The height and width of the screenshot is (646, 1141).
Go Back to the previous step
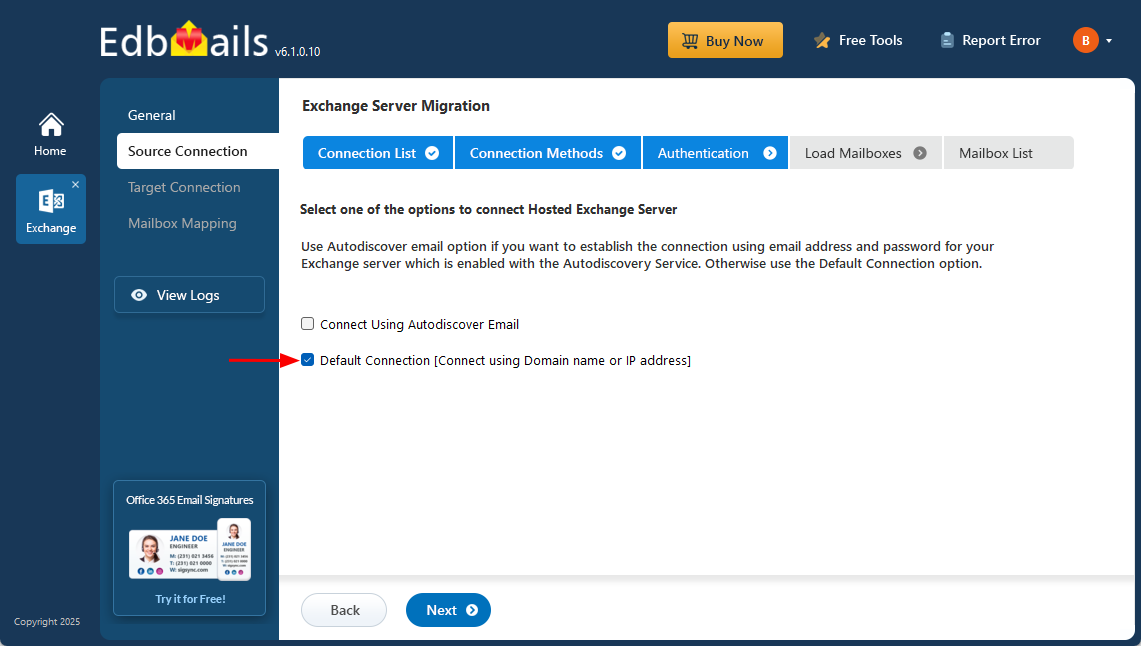[344, 610]
